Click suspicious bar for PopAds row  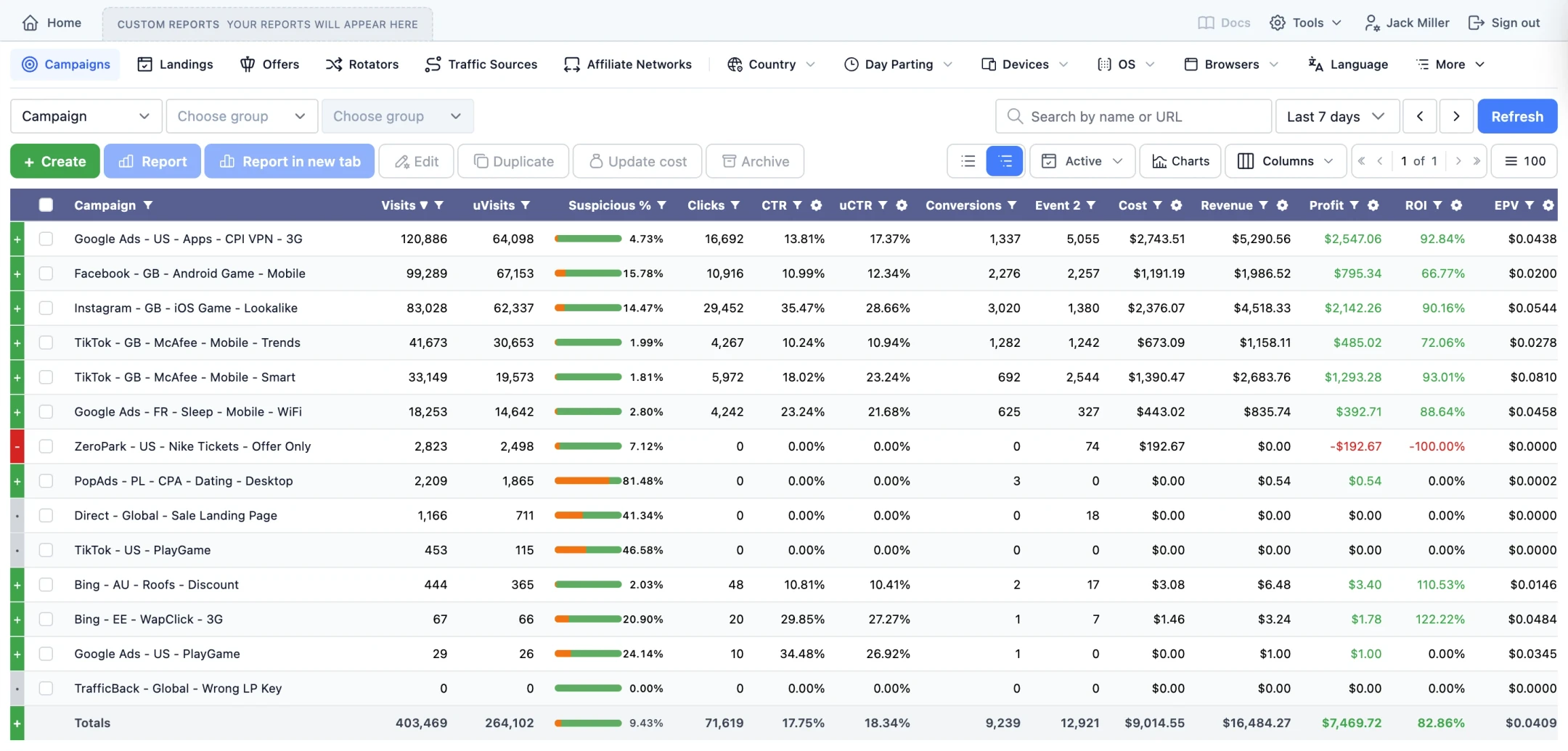(x=588, y=481)
